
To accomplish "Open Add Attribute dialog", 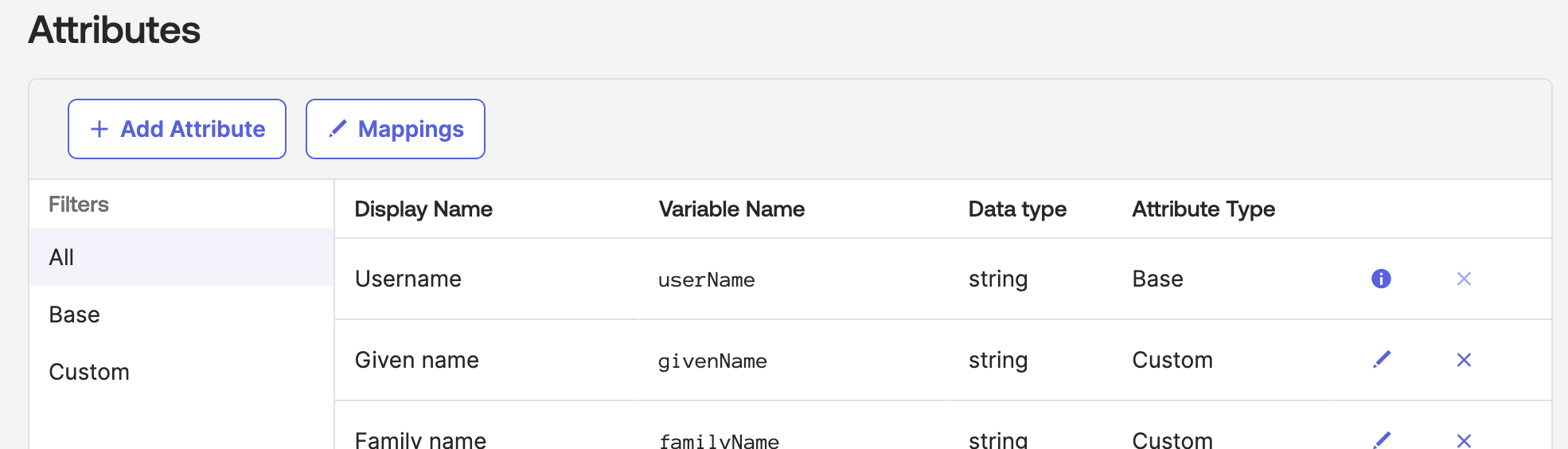I will 177,129.
